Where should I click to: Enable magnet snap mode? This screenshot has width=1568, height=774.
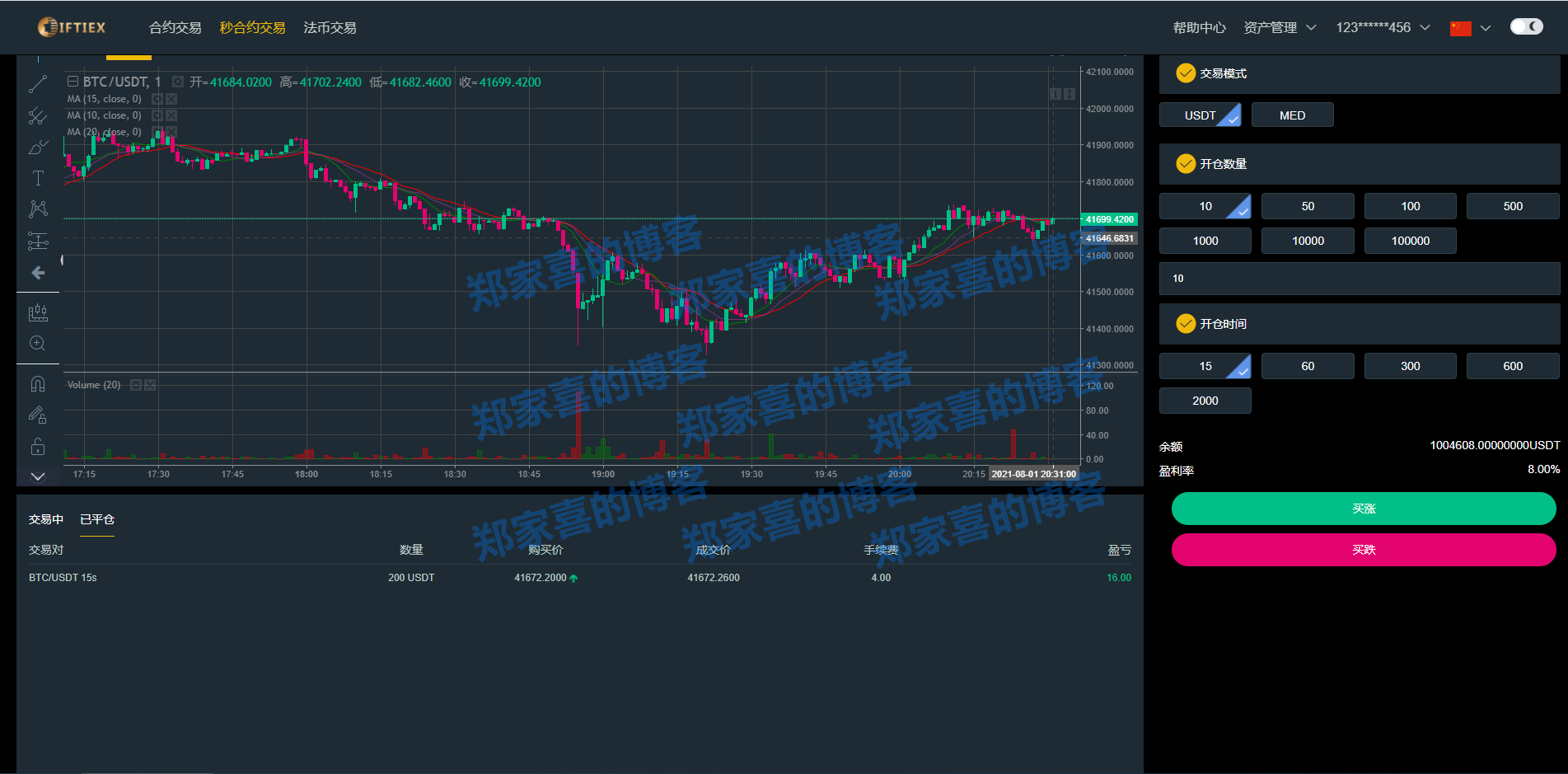pyautogui.click(x=38, y=382)
